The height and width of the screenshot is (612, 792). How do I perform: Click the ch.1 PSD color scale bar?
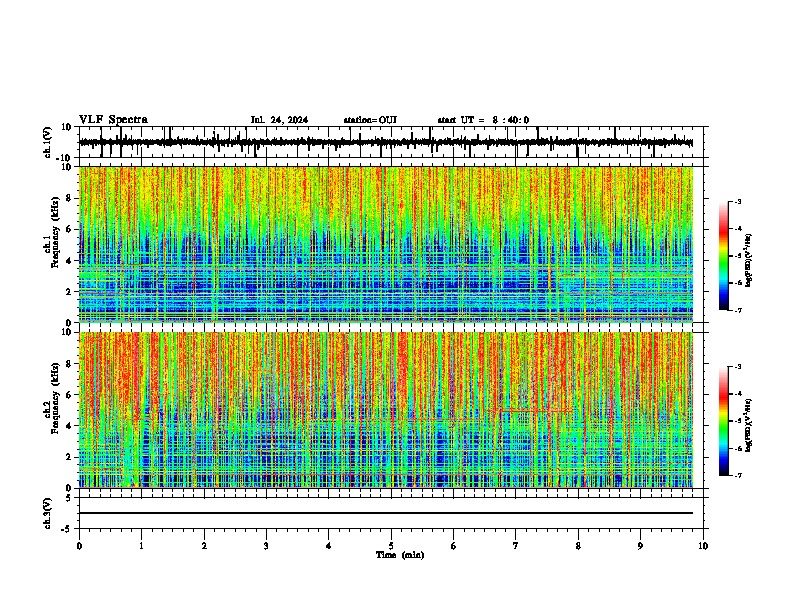point(723,256)
